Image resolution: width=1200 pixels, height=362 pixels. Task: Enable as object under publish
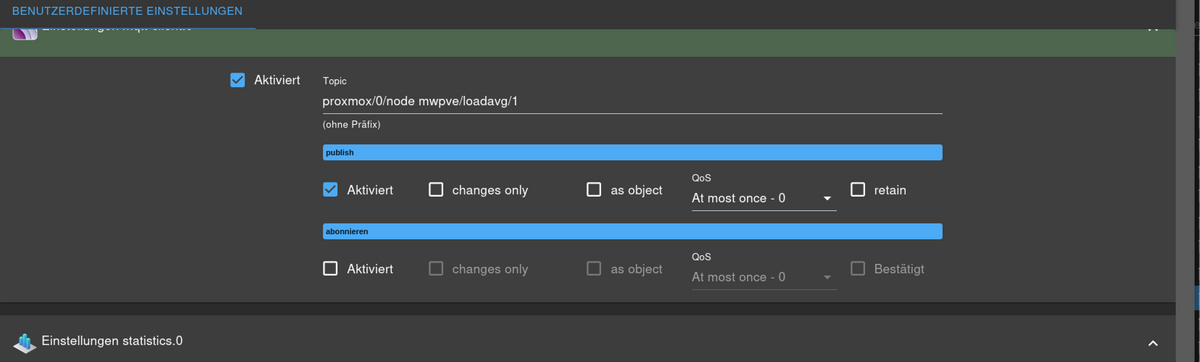[x=594, y=190]
